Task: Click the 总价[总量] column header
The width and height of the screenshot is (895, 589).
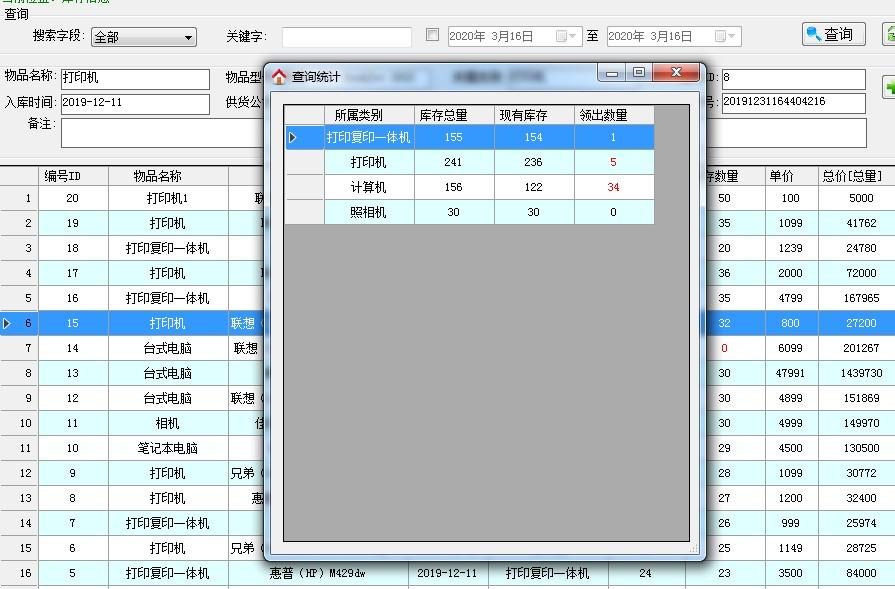Action: [x=856, y=176]
